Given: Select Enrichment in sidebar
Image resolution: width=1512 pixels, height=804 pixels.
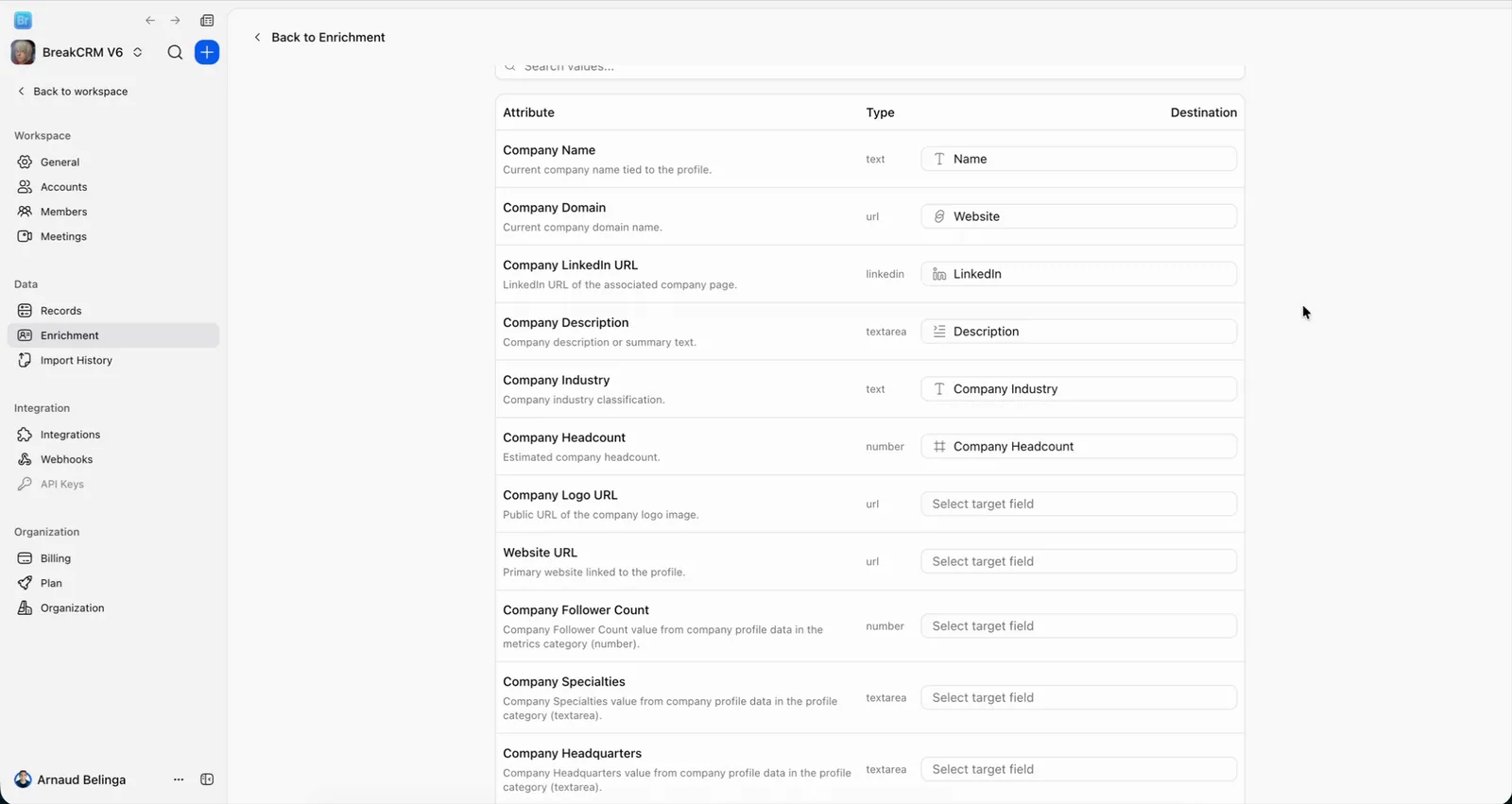Looking at the screenshot, I should pos(113,335).
